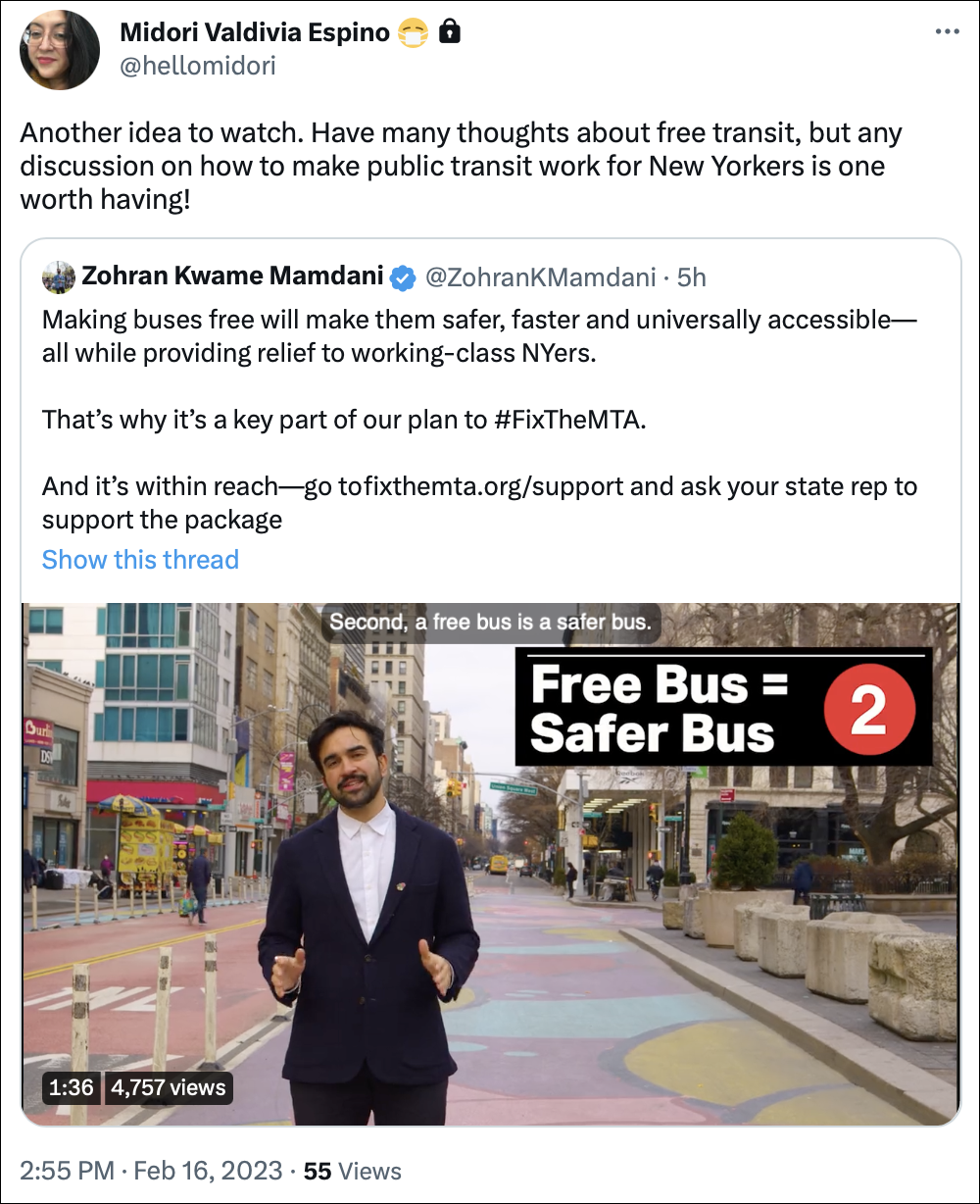
Task: Click the blue verified badge
Action: pyautogui.click(x=403, y=277)
